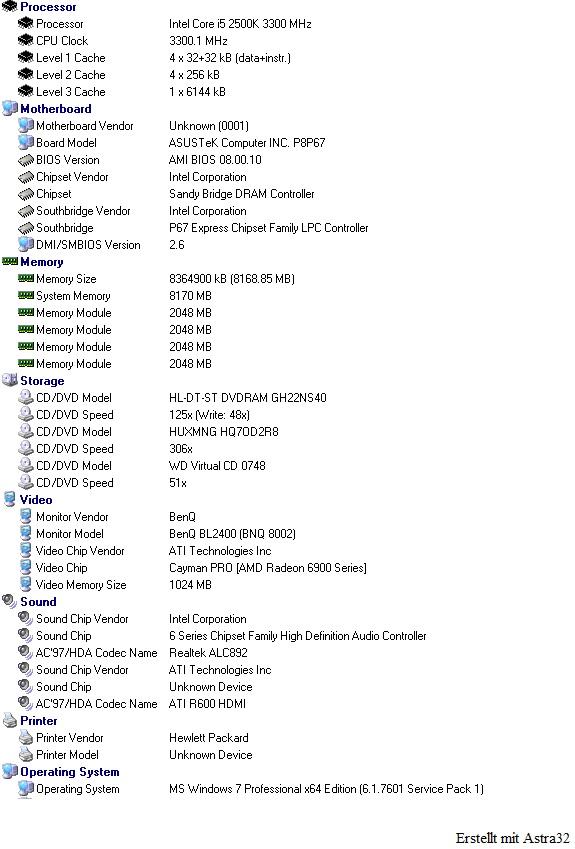The height and width of the screenshot is (849, 575).
Task: Click the value 1024 MB
Action: (190, 585)
